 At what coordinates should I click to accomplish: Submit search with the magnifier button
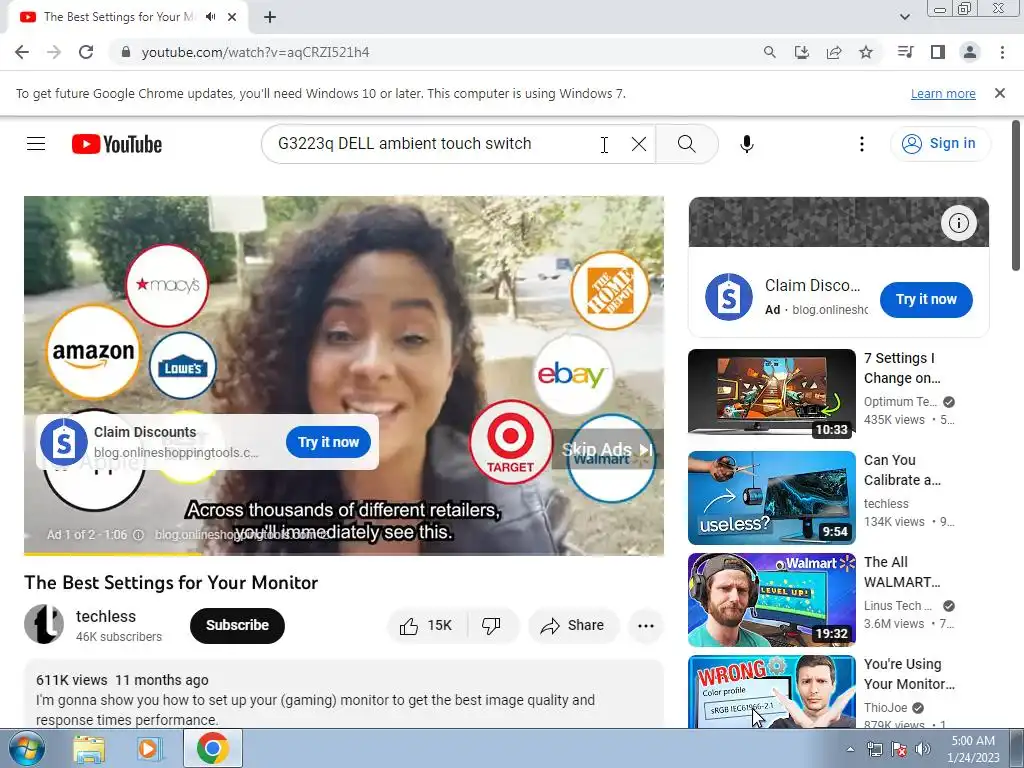[686, 144]
